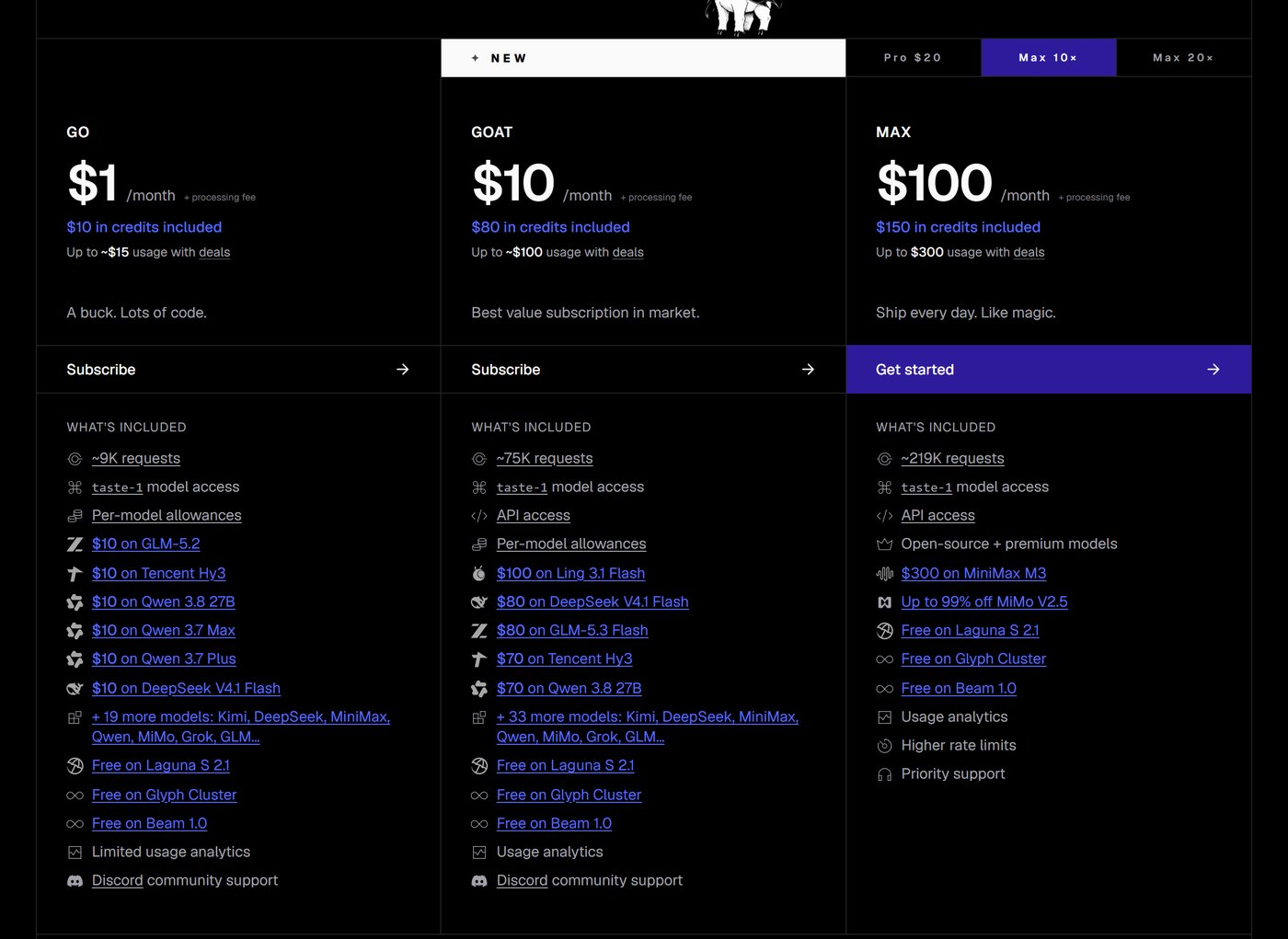The image size is (1288, 939).
Task: Click the grid icon beside + 19 more models
Action: (x=75, y=717)
